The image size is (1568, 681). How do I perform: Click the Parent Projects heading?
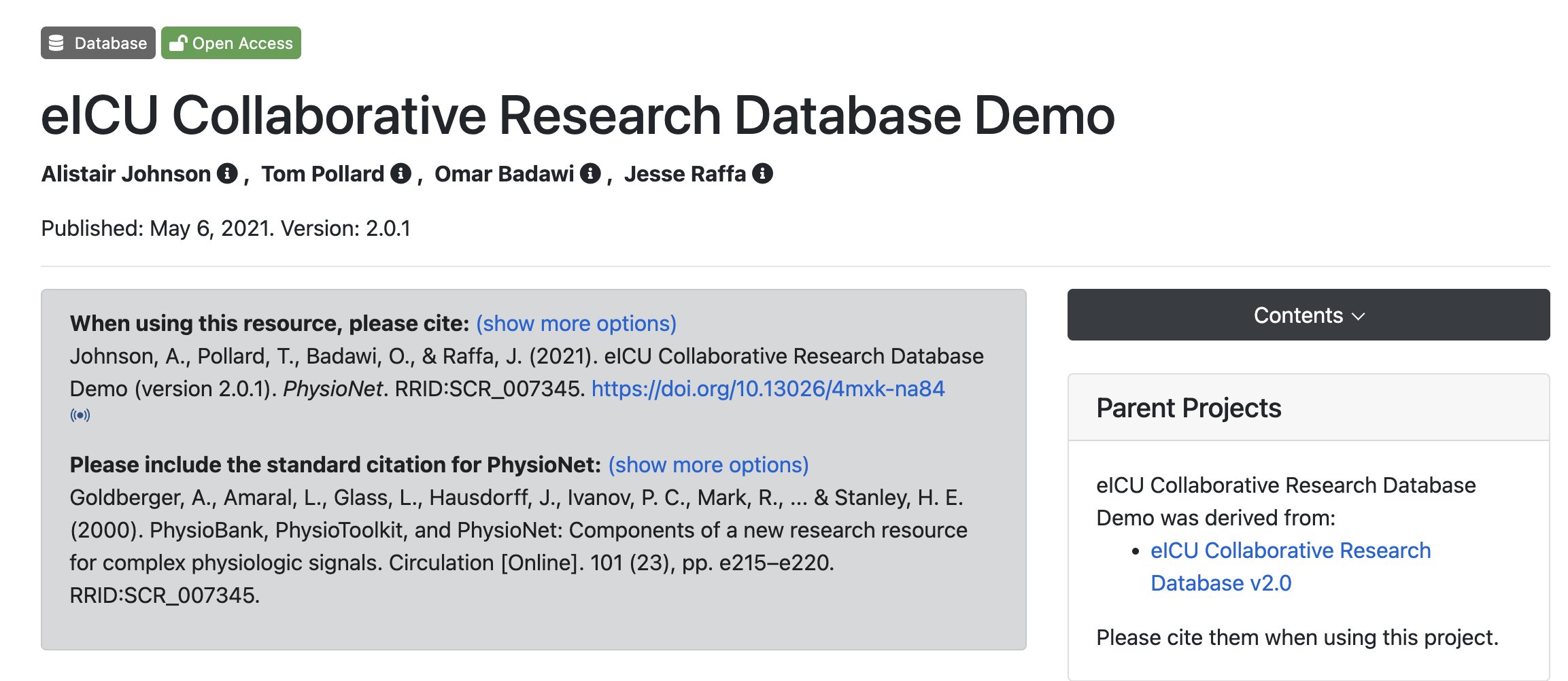[1189, 408]
